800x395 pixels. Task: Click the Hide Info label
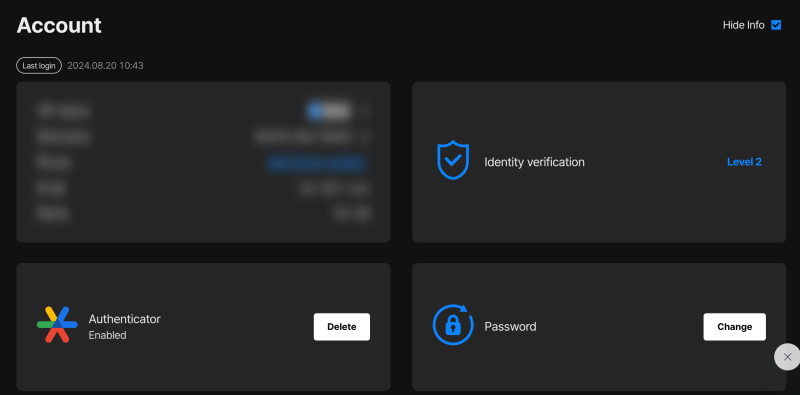[743, 25]
